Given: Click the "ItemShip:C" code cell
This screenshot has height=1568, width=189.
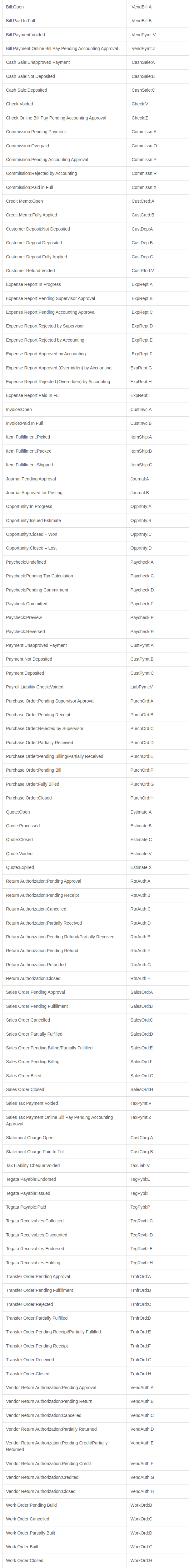Looking at the screenshot, I should coord(142,465).
